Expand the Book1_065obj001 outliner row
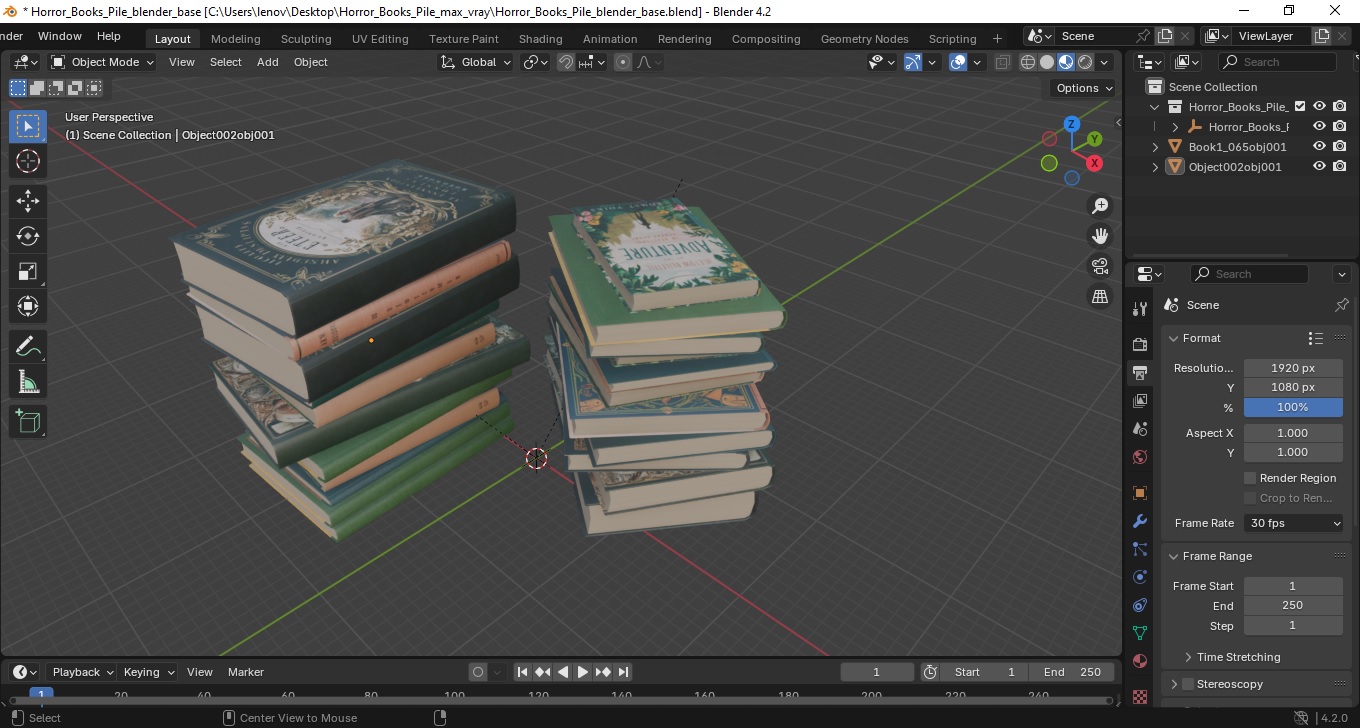Screen dimensions: 1360x728 pyautogui.click(x=1156, y=147)
